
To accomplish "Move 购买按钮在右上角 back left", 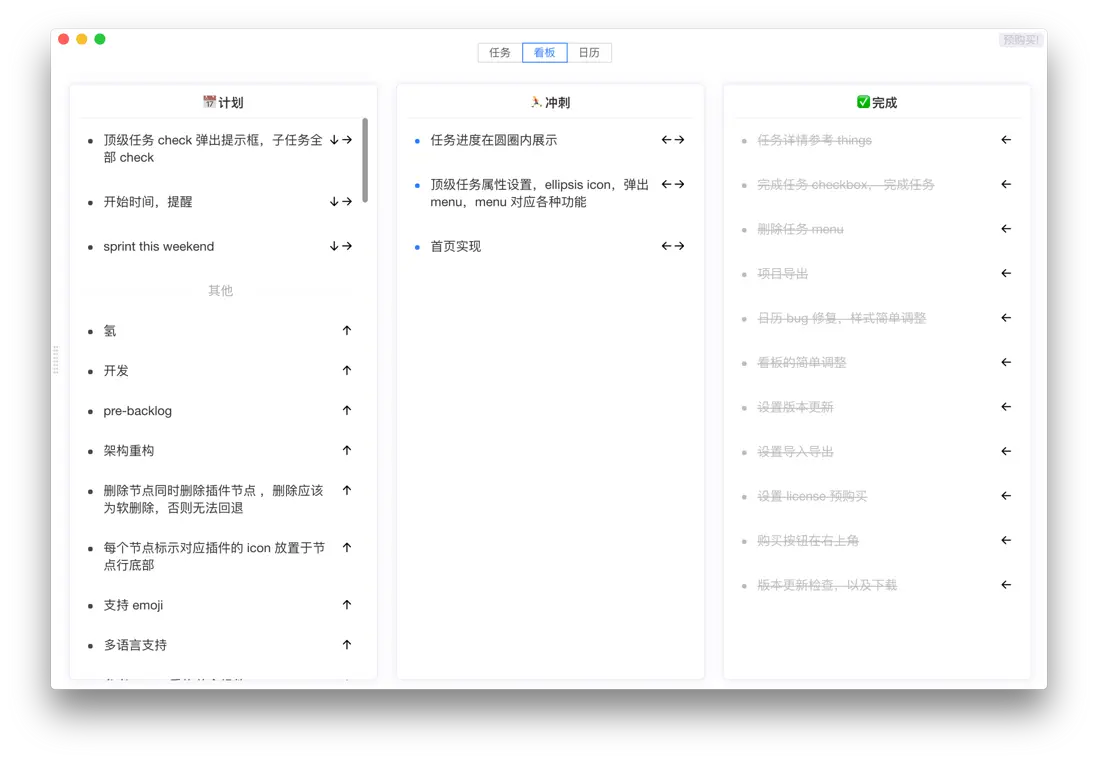I will (x=1006, y=540).
